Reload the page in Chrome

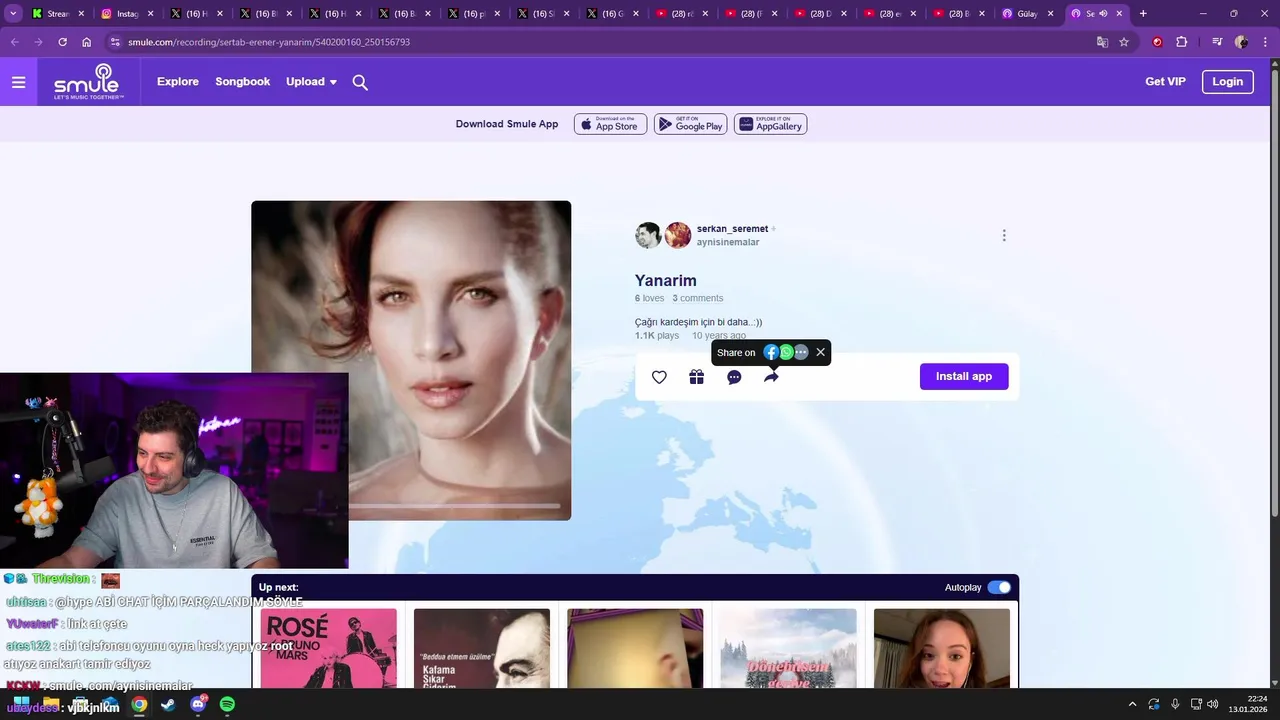(62, 42)
